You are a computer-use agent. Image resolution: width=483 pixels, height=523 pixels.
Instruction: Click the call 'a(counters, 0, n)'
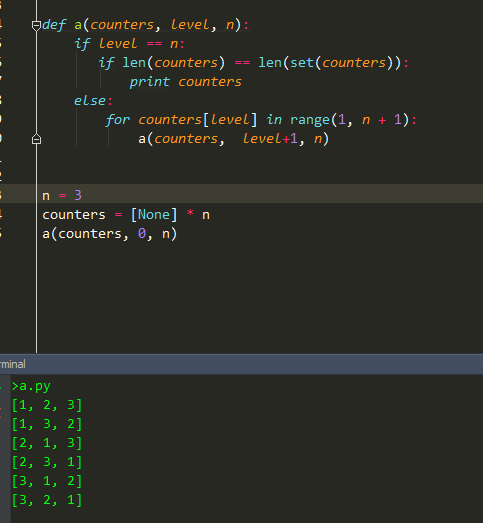point(110,234)
